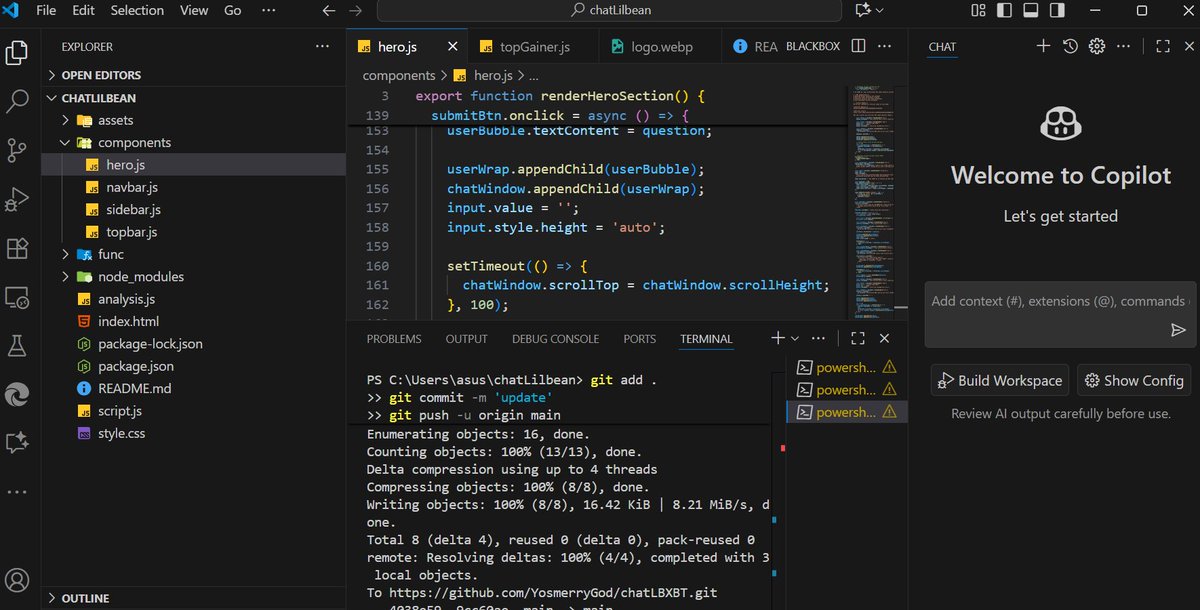The image size is (1200, 610).
Task: Split the editor to the right
Action: click(858, 46)
